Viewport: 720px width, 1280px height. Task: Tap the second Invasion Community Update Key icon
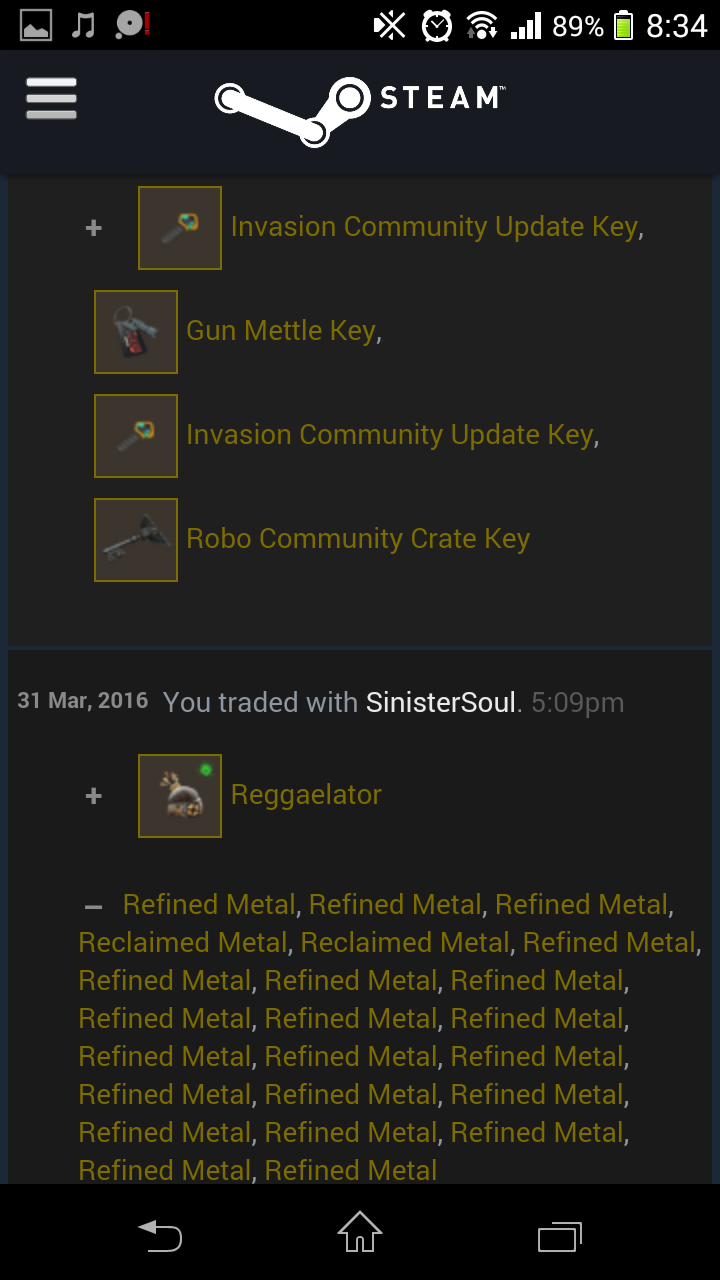(x=136, y=436)
